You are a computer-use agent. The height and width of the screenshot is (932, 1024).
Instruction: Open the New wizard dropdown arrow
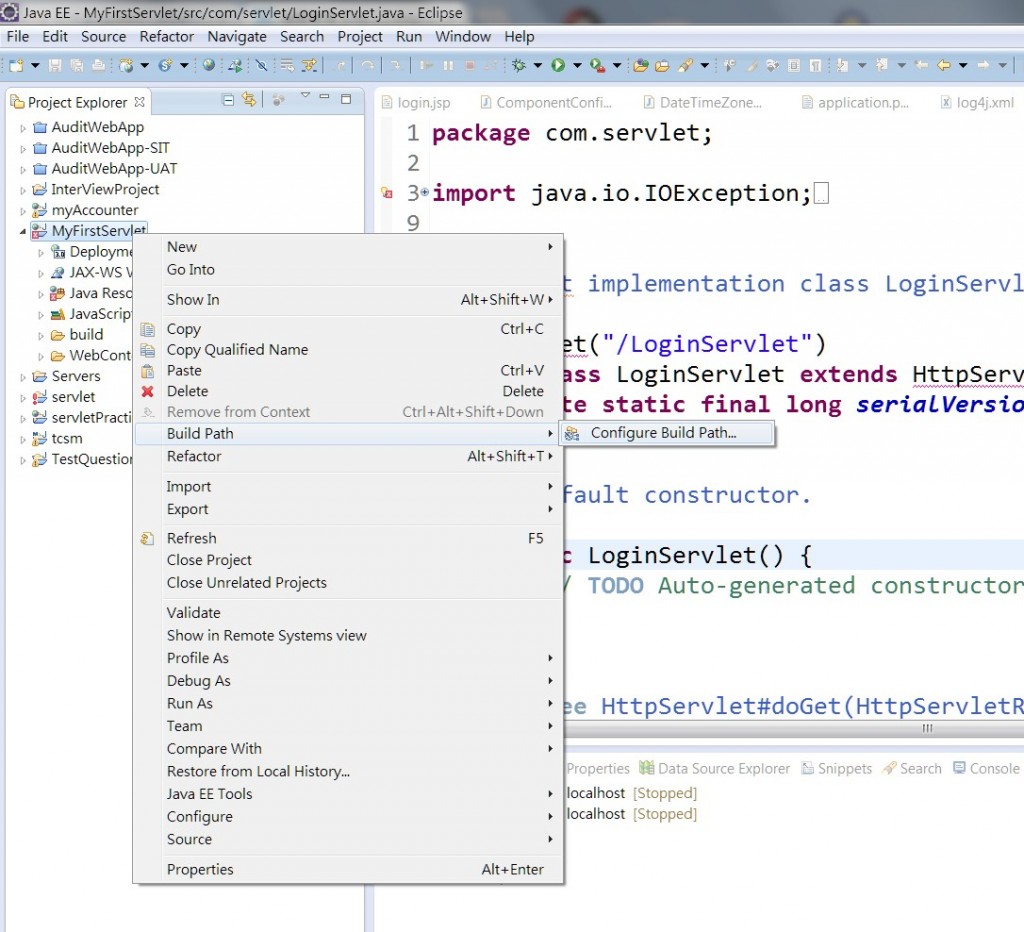[x=35, y=65]
